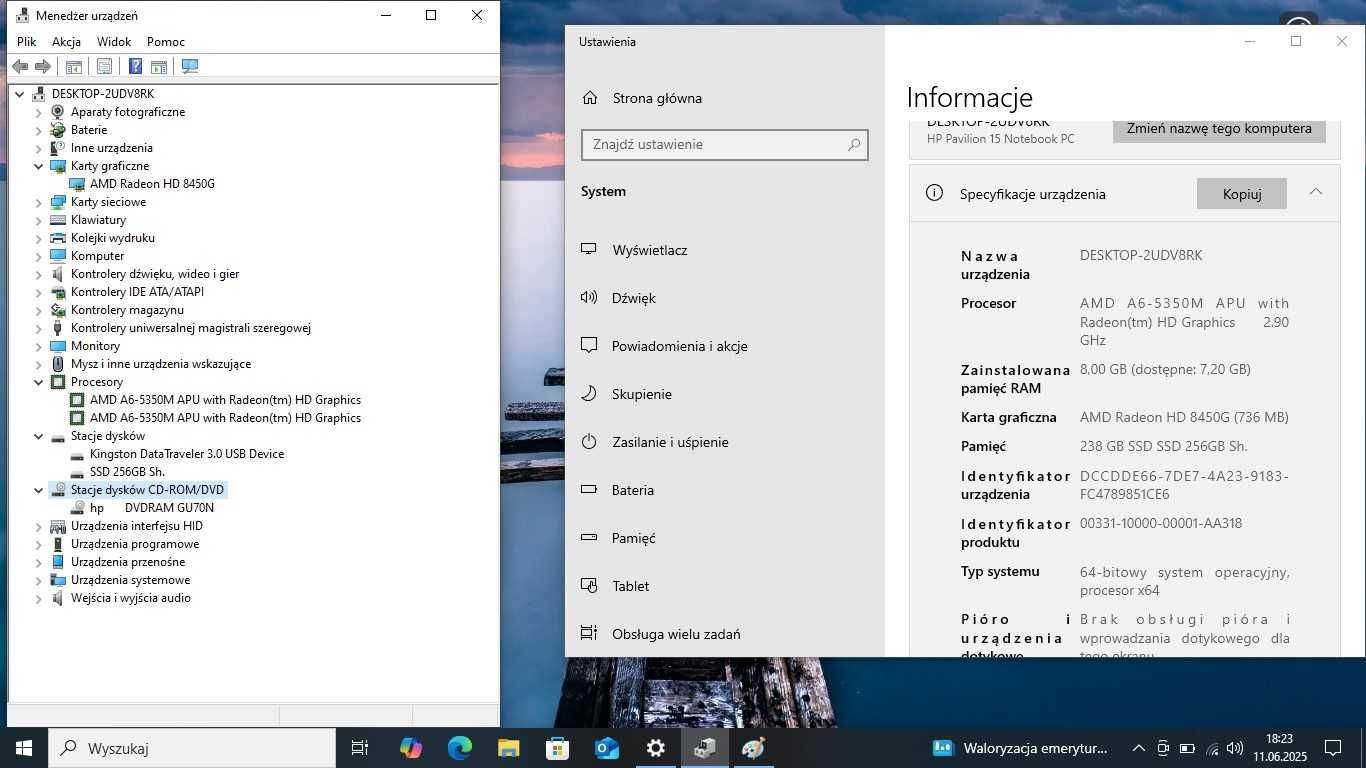Open the Akcja menu
Screen dimensions: 1366x768
coord(67,42)
